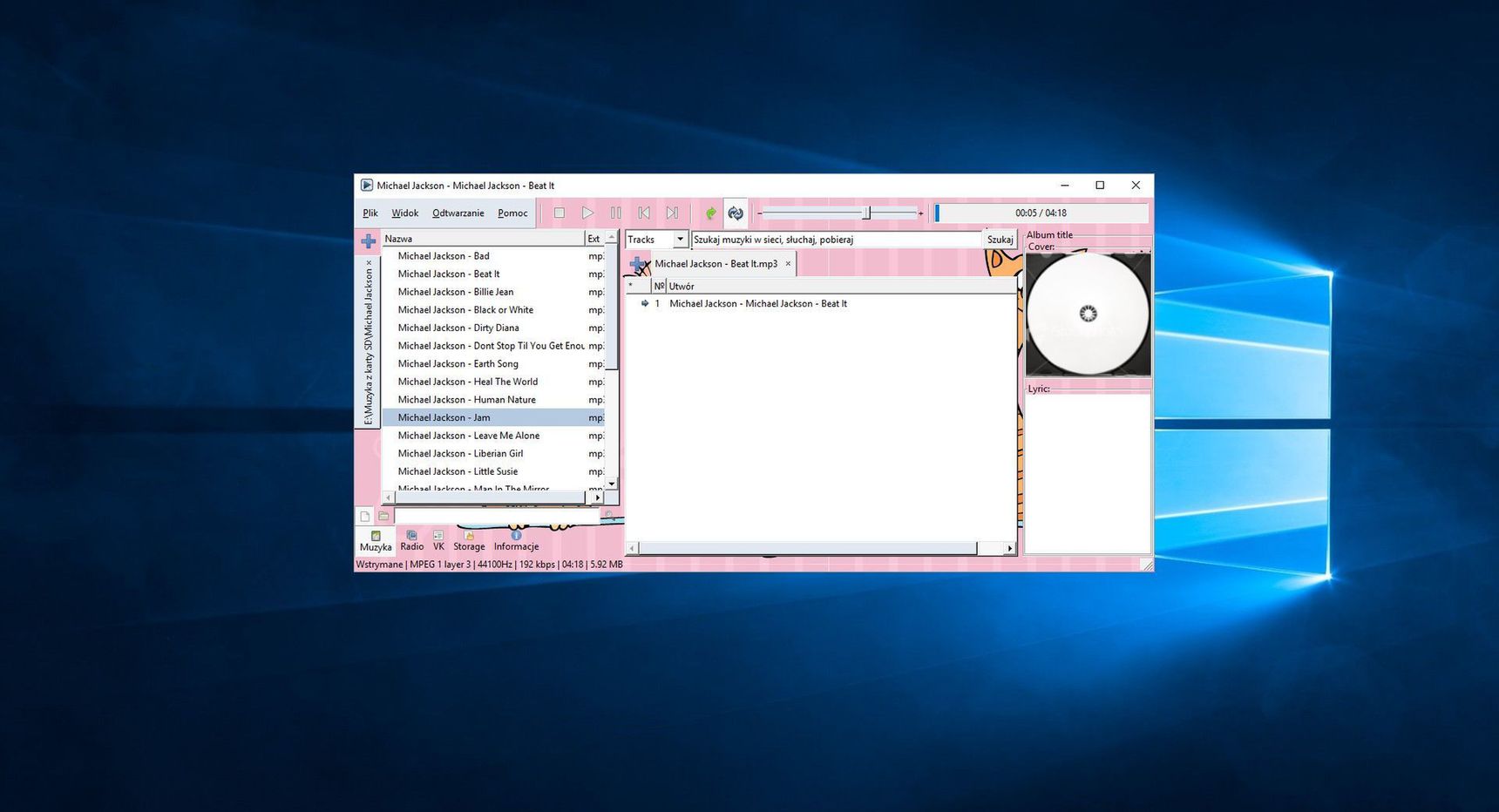Lower volume with the minus end of slider
This screenshot has height=812, width=1499.
pos(760,213)
